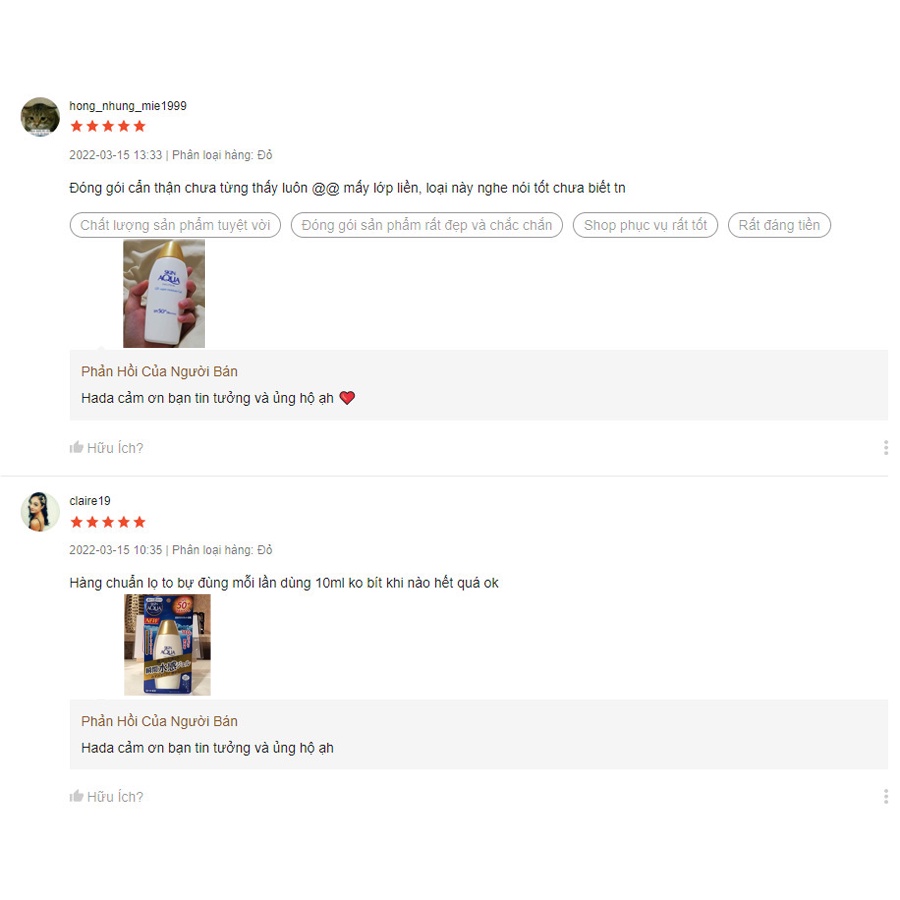Viewport: 900px width, 900px height.
Task: Click the red heart emoji in seller reply
Action: tap(347, 398)
